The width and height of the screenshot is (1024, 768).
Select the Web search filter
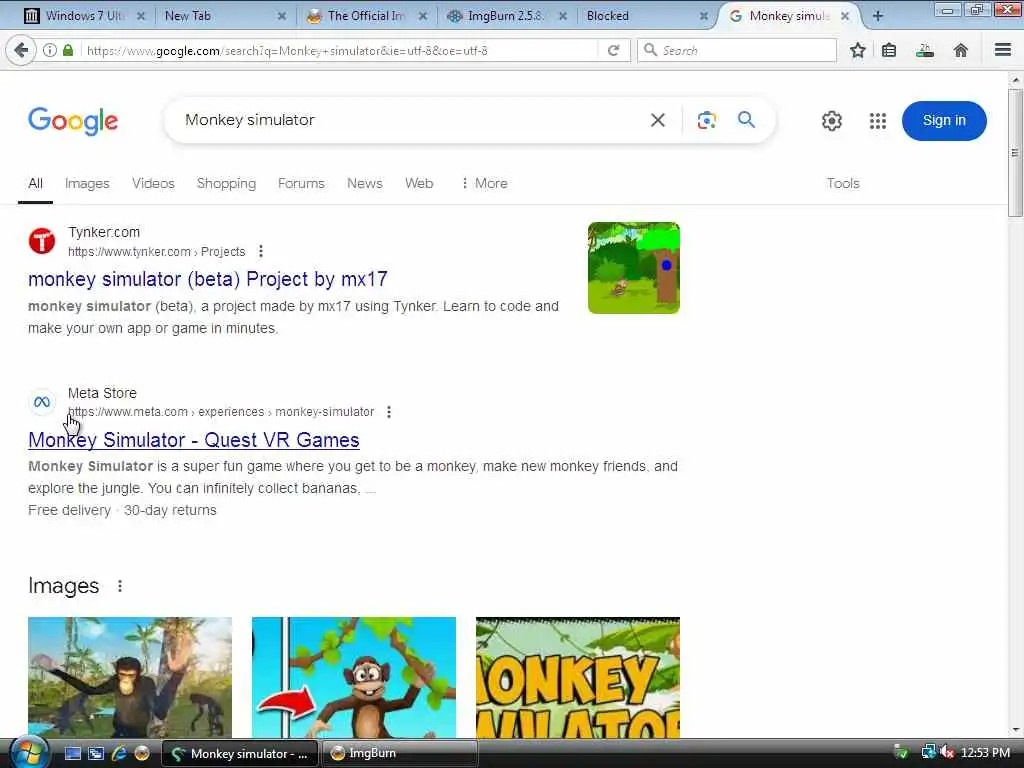(x=419, y=184)
